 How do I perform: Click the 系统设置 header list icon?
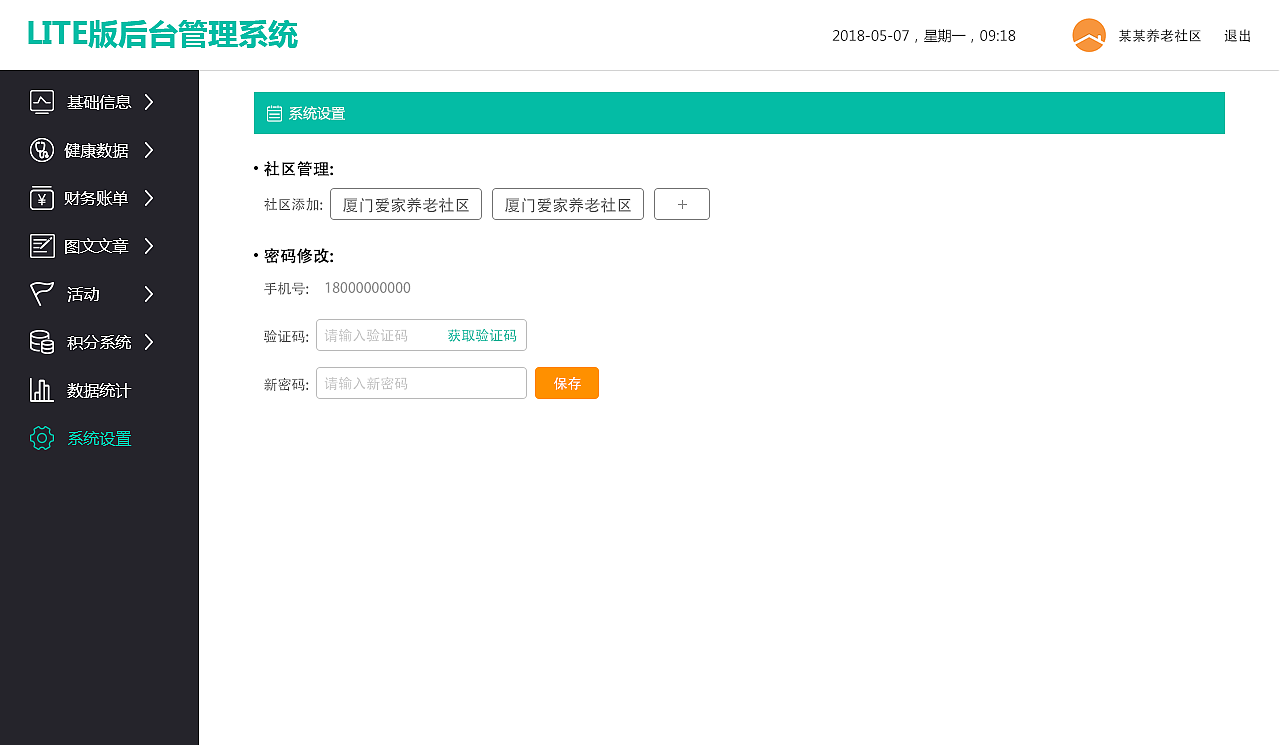point(274,113)
